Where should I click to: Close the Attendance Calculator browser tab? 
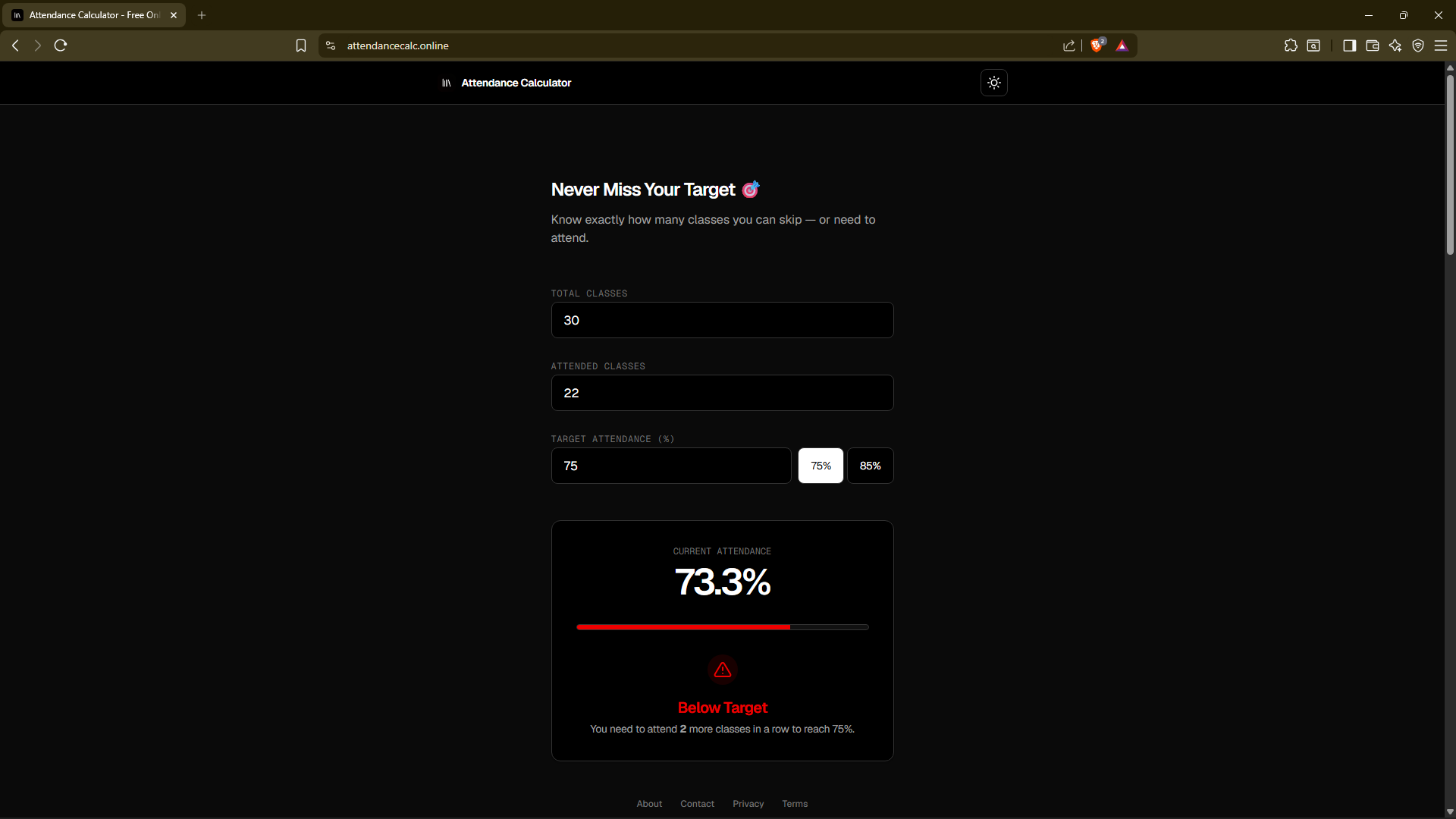[174, 15]
